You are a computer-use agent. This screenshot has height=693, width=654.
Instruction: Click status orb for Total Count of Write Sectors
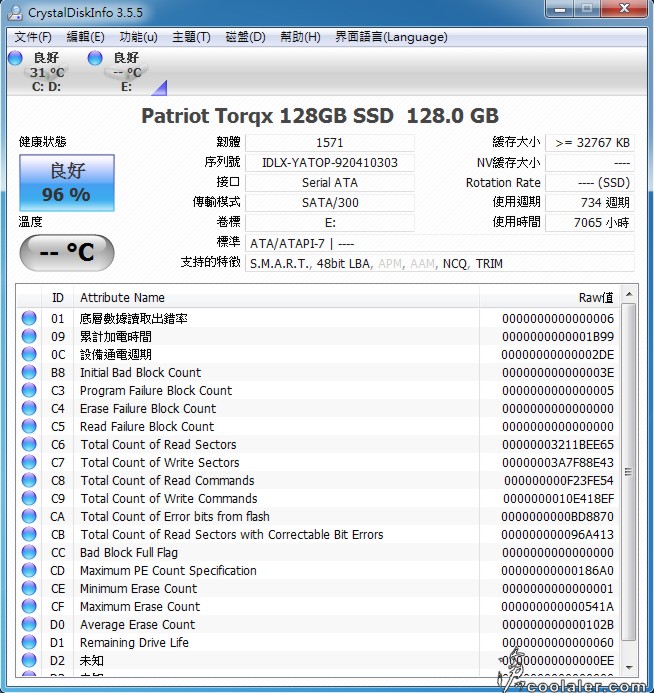29,462
